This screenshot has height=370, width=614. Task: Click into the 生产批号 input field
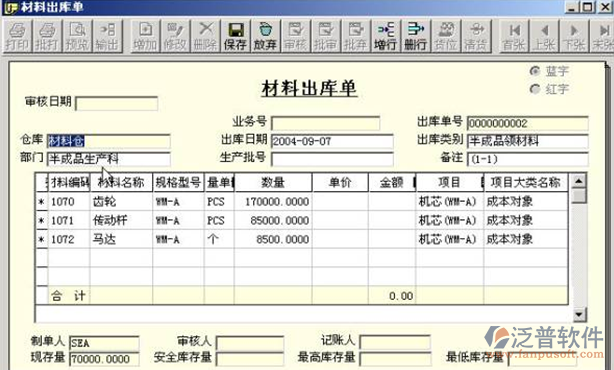coord(332,159)
